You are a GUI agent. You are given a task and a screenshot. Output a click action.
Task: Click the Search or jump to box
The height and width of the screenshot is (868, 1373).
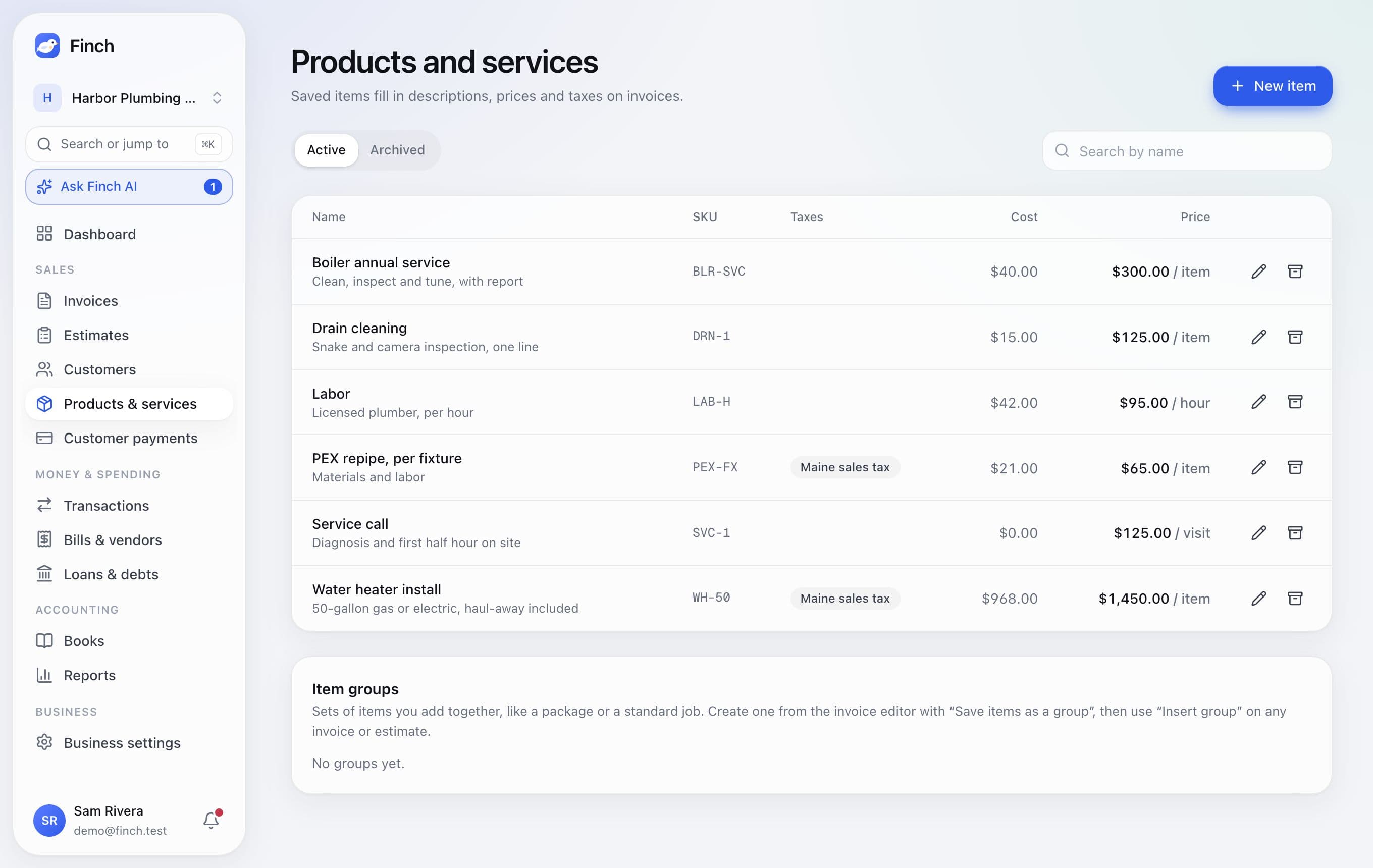point(129,144)
